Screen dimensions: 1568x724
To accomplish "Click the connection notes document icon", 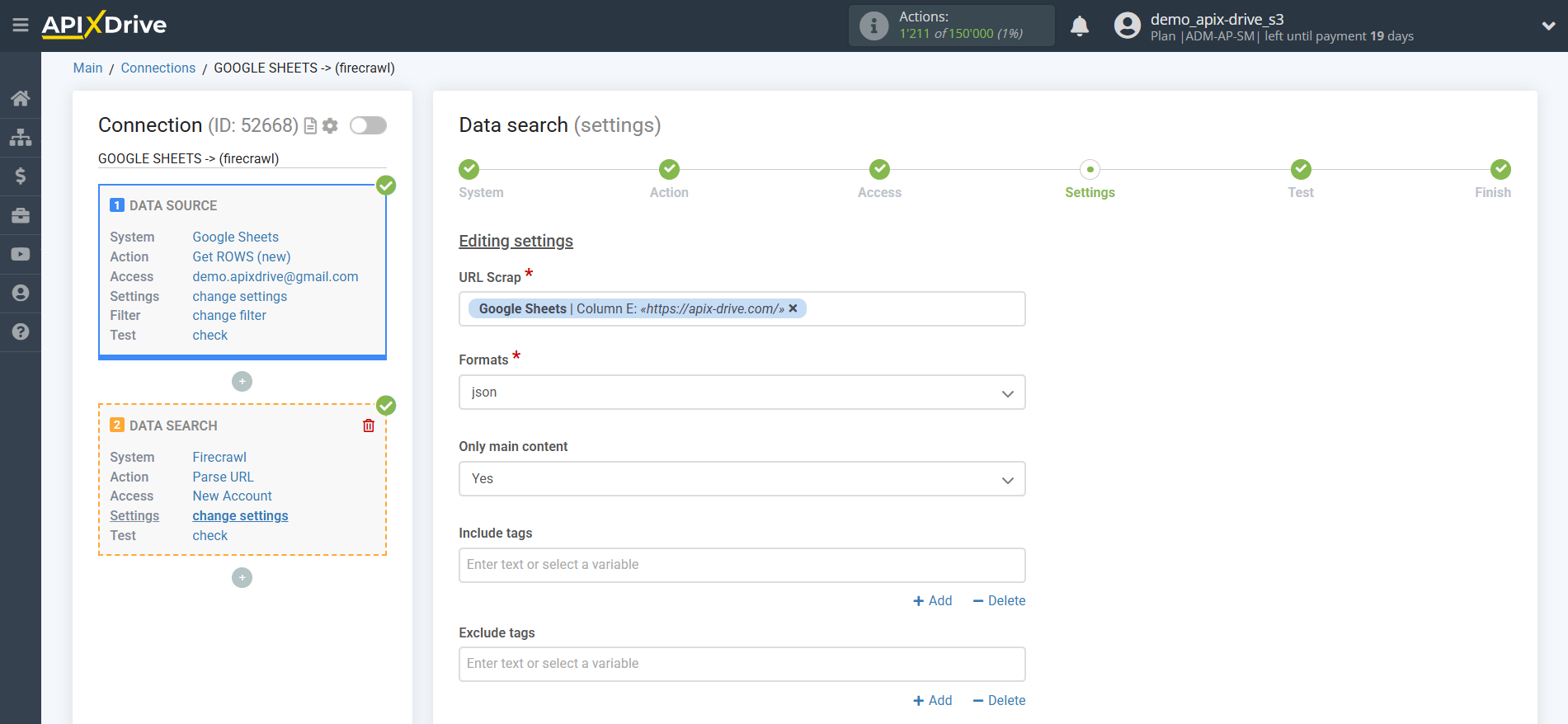I will pyautogui.click(x=311, y=126).
